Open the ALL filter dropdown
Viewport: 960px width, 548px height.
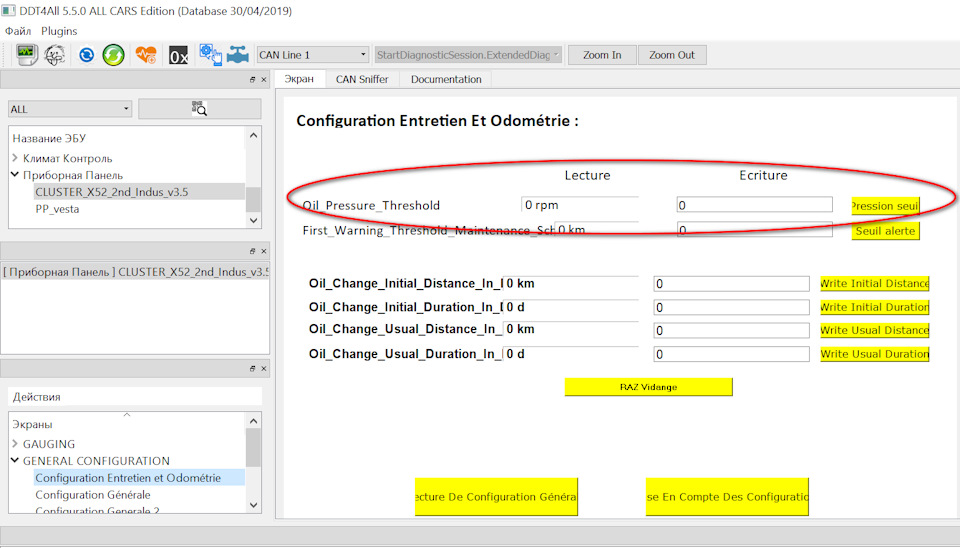click(x=70, y=109)
